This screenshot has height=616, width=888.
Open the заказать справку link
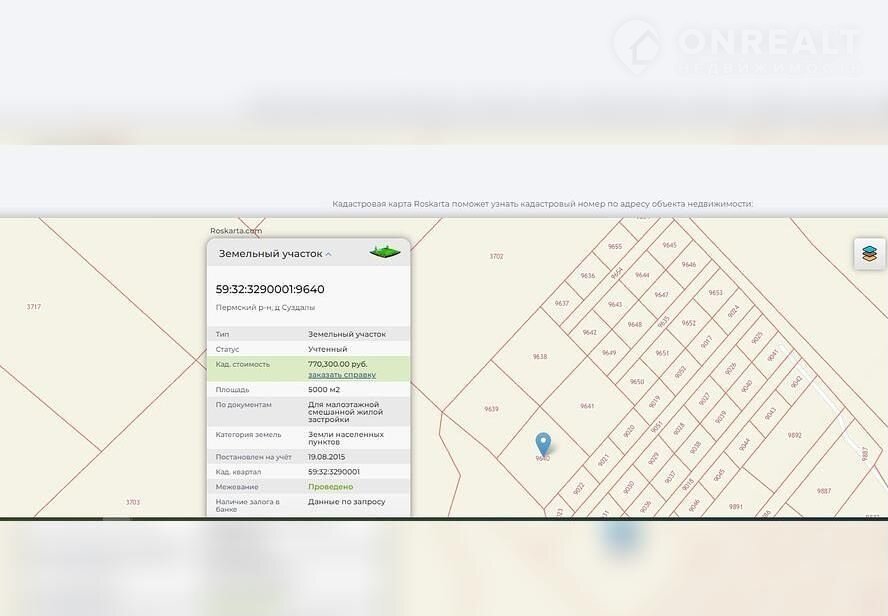pos(341,375)
